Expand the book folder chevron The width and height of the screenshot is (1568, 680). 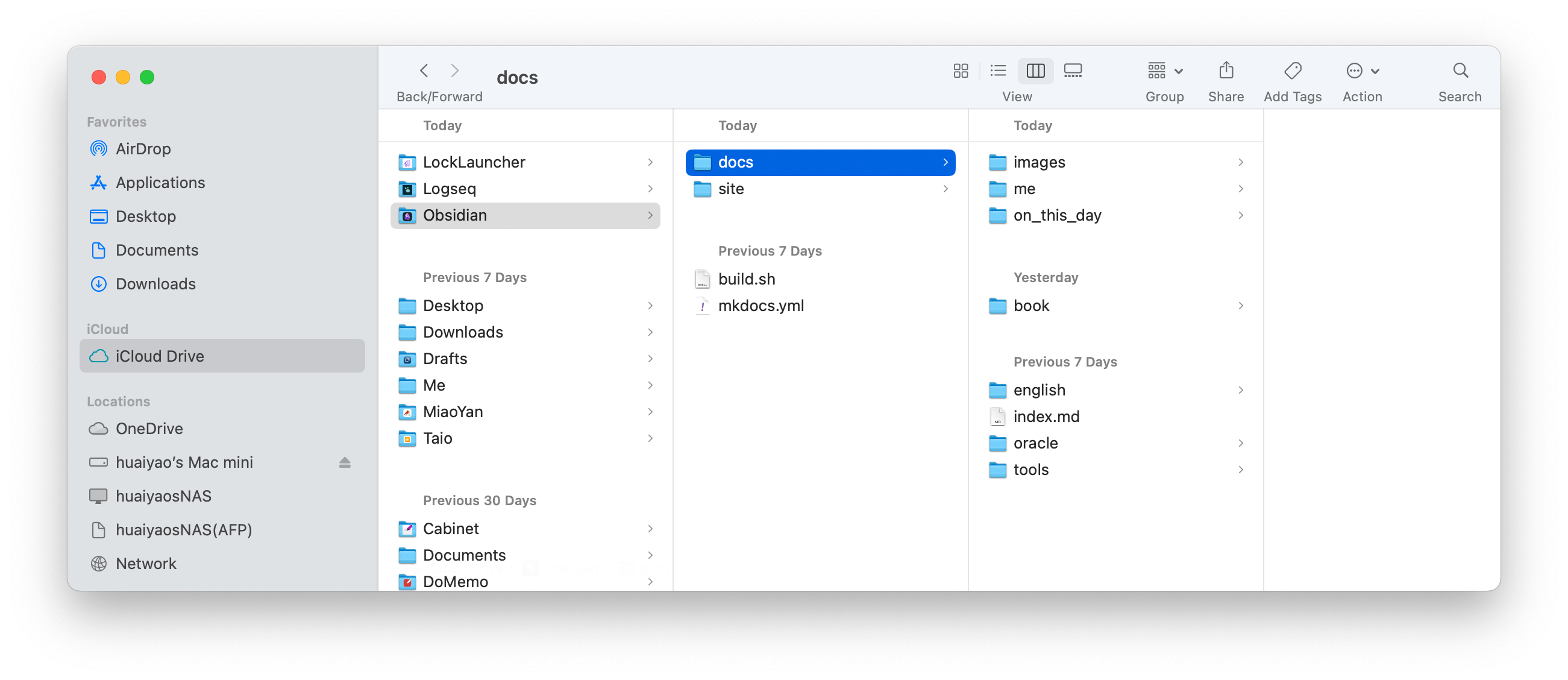click(1241, 306)
